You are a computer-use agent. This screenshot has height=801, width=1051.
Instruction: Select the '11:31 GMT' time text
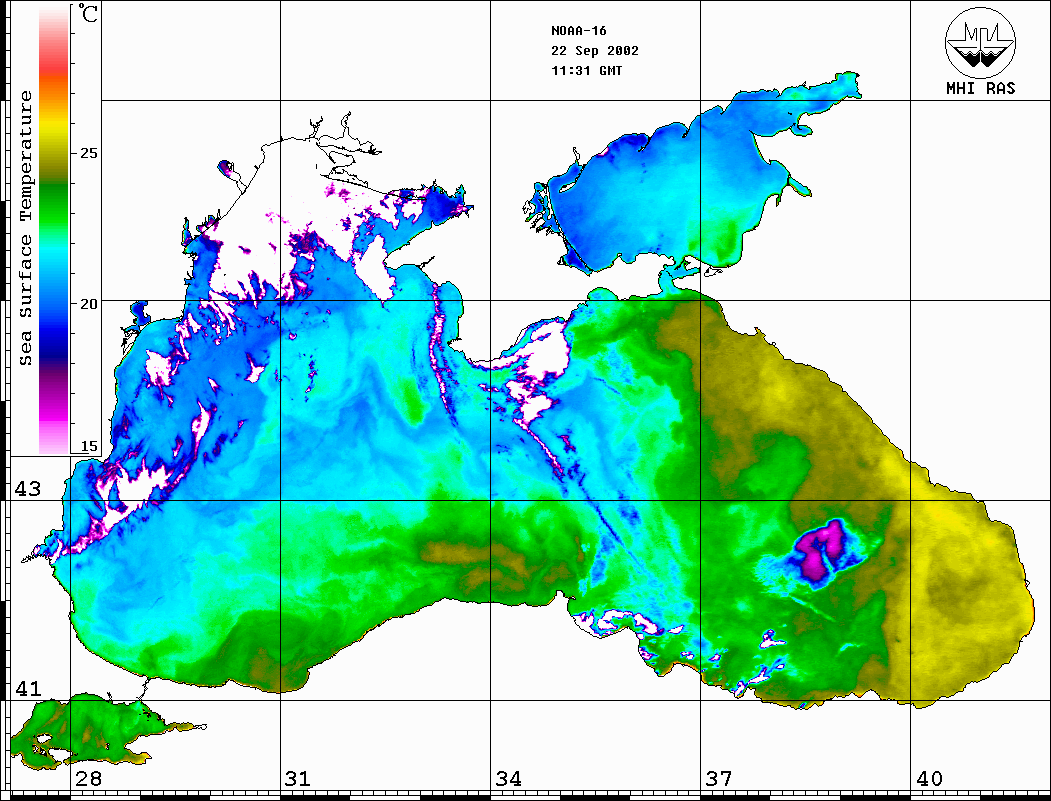[586, 70]
